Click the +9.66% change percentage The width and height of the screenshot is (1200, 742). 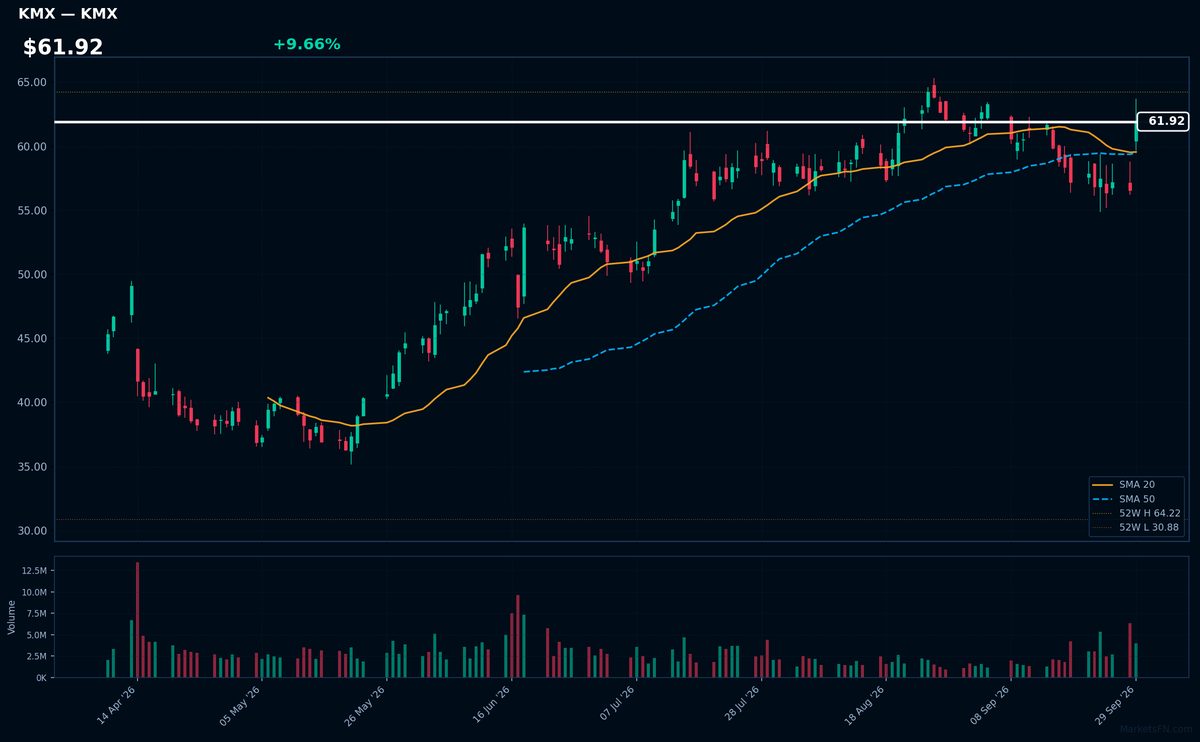pos(307,44)
